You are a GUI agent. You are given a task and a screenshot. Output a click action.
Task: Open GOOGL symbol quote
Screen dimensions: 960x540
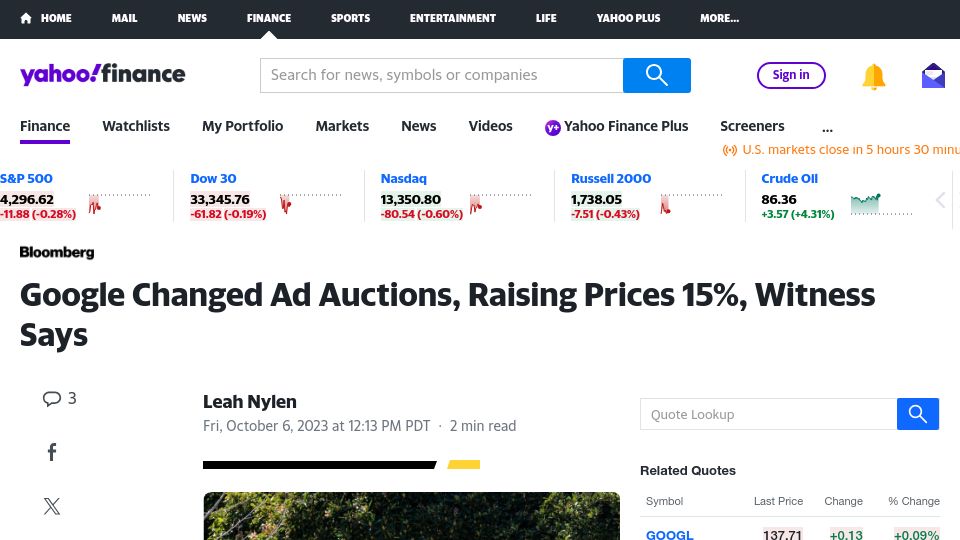[670, 535]
